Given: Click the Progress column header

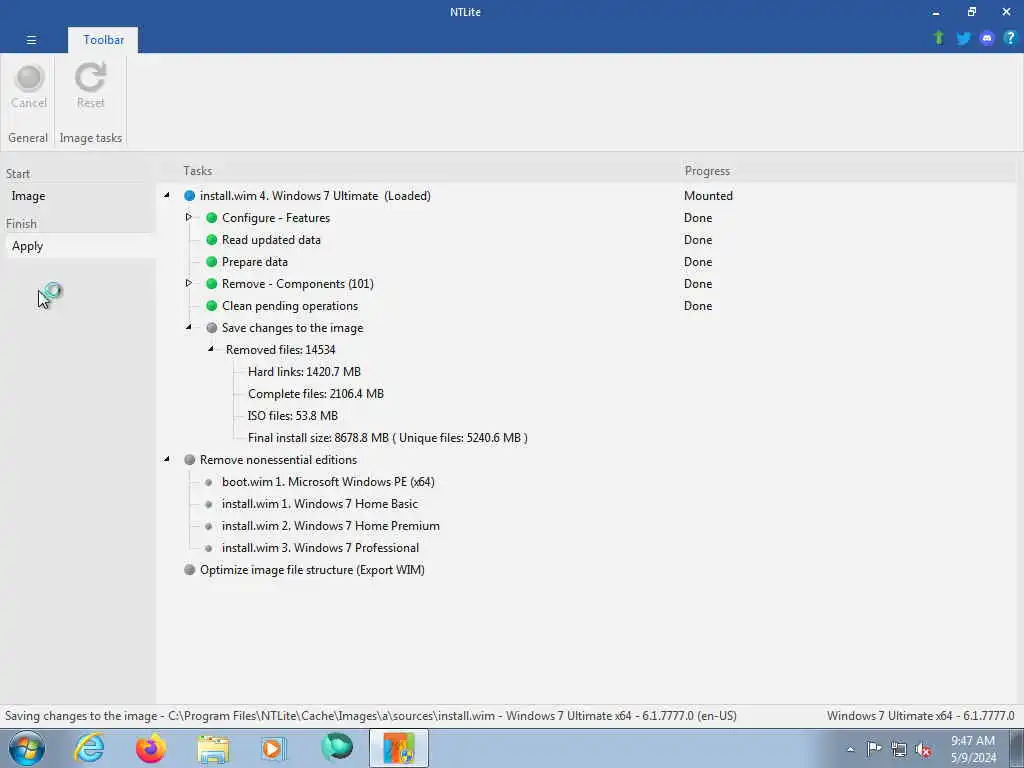Looking at the screenshot, I should (x=707, y=170).
